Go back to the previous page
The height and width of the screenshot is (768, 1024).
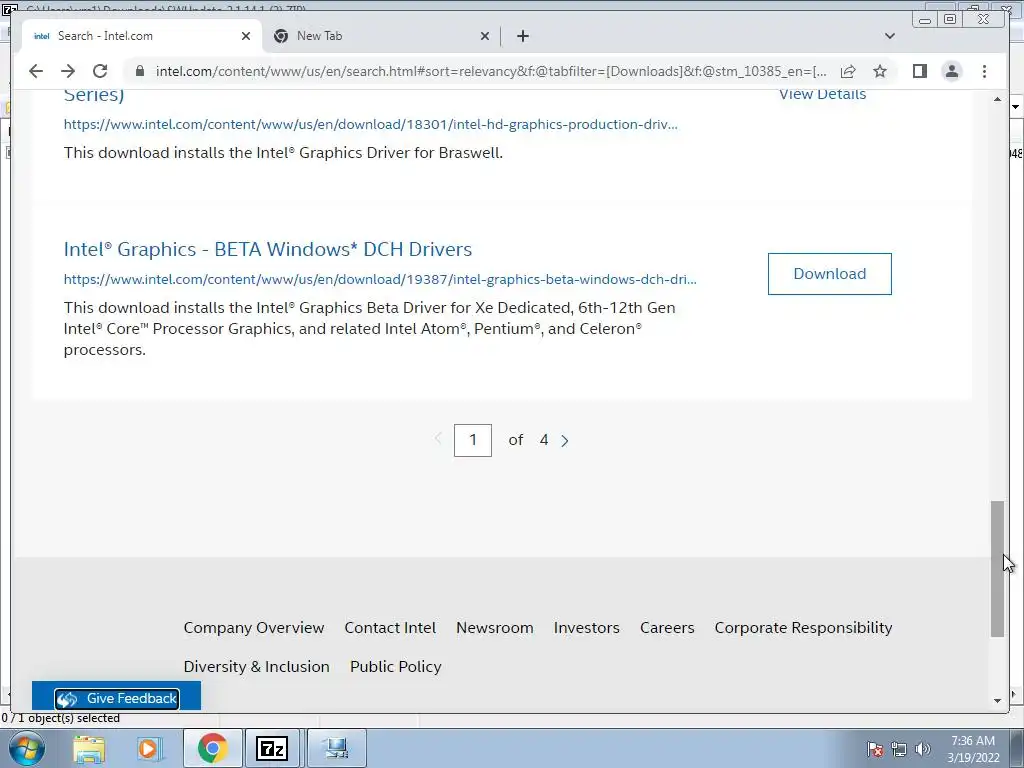click(x=36, y=71)
